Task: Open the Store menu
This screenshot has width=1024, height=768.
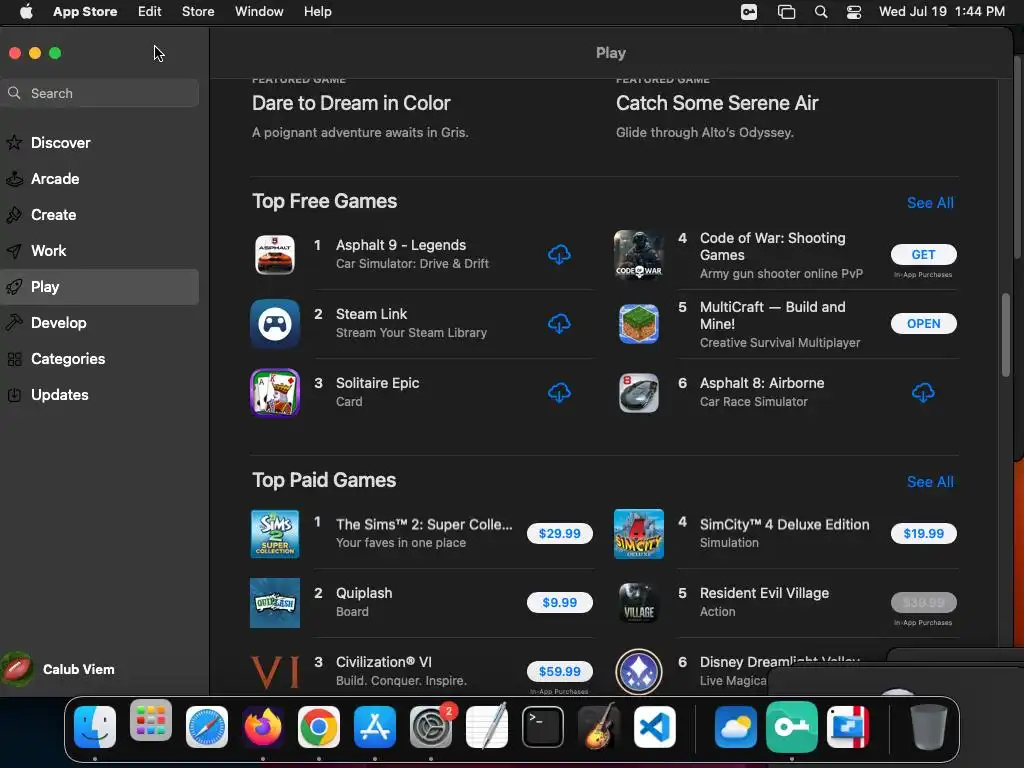Action: coord(198,12)
